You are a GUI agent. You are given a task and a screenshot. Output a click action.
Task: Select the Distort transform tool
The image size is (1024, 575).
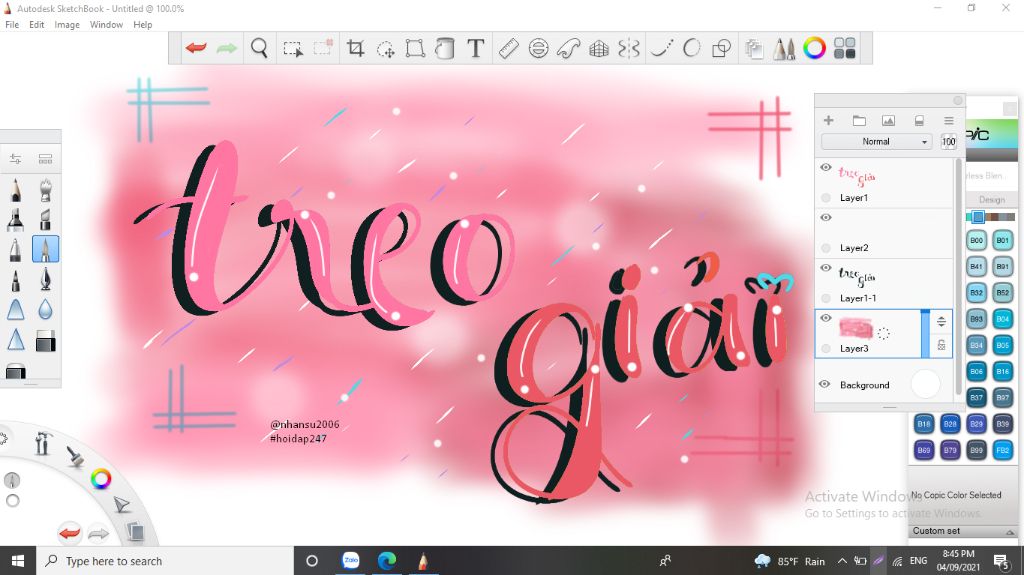pos(415,48)
